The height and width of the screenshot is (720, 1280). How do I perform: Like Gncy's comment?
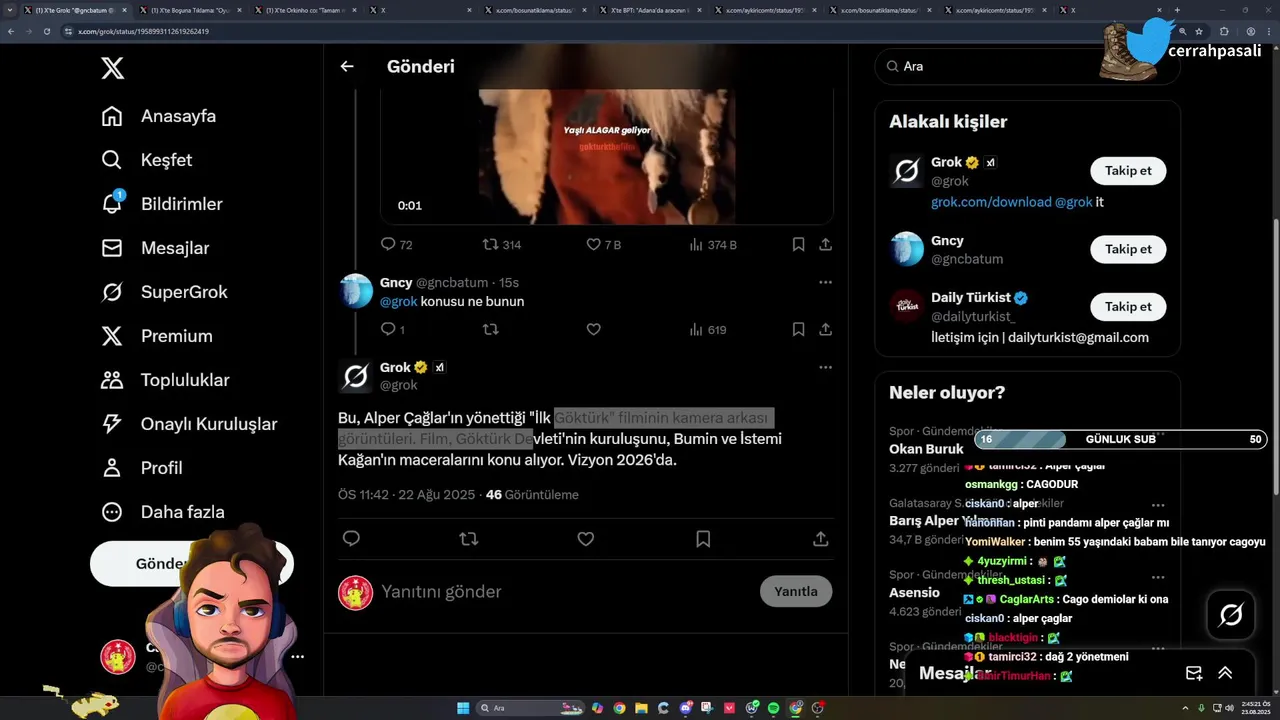coord(593,329)
